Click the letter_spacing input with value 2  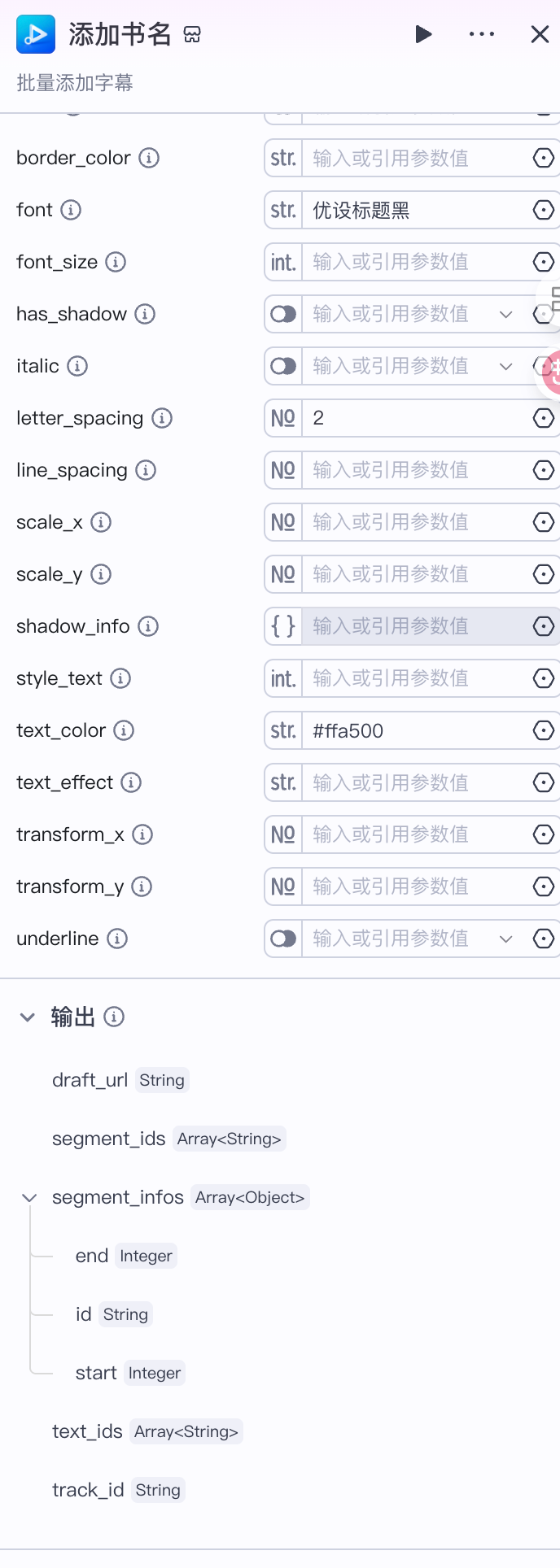pos(415,418)
